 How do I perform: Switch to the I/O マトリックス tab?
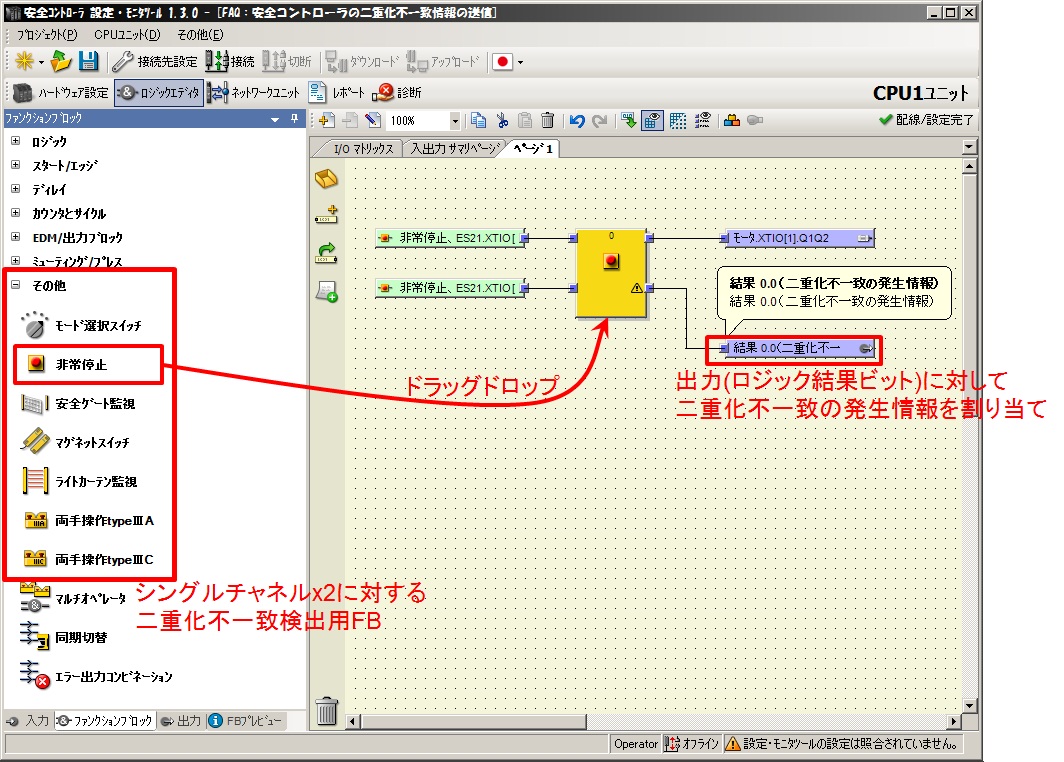coord(356,149)
